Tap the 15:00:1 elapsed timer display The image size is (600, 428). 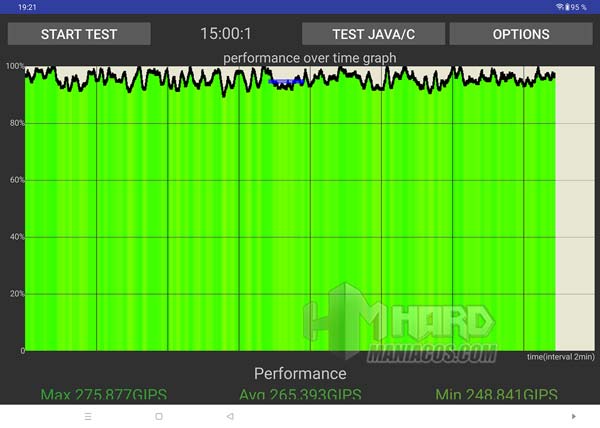click(226, 34)
